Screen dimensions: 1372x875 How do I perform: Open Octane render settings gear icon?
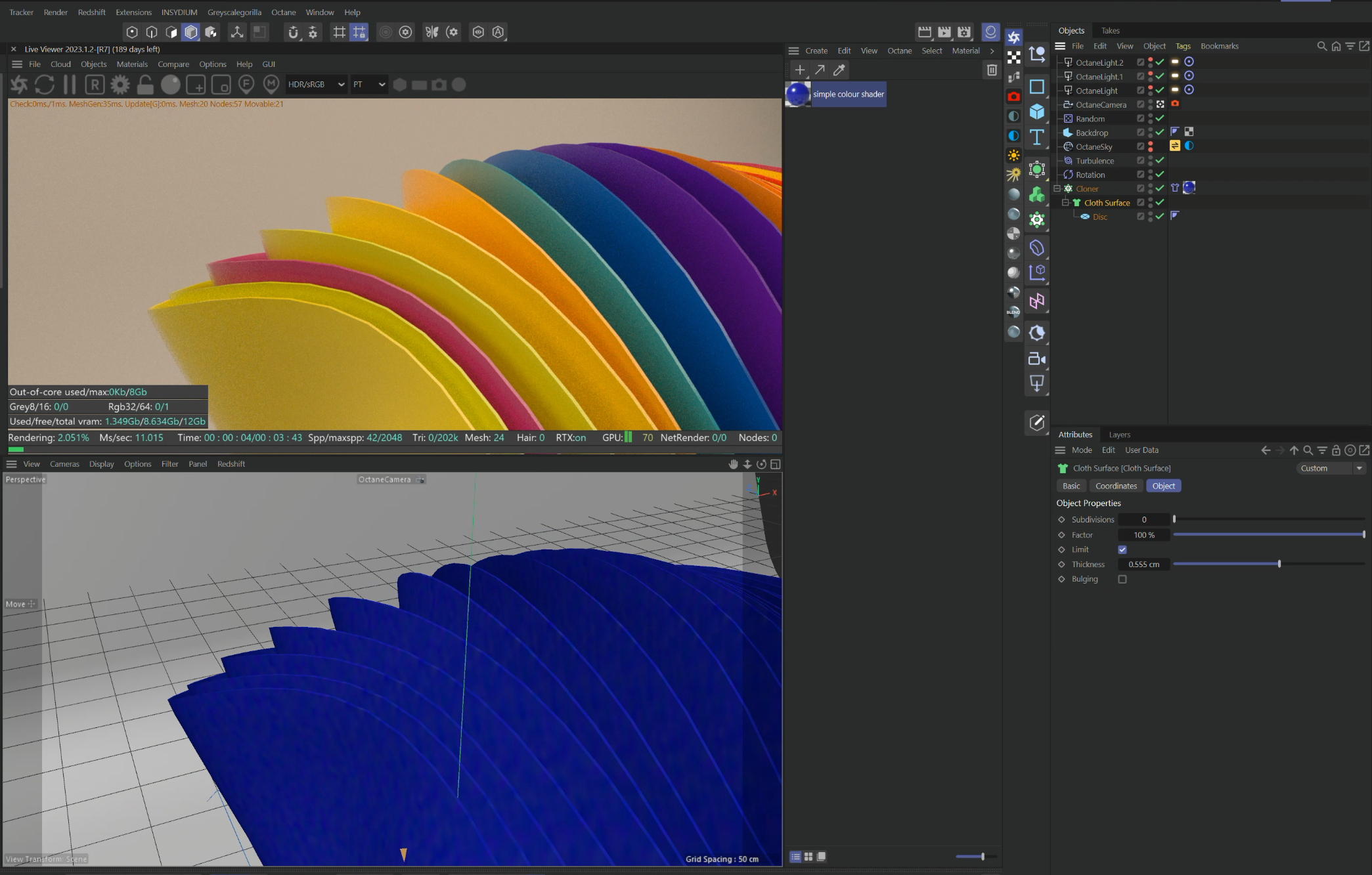120,85
